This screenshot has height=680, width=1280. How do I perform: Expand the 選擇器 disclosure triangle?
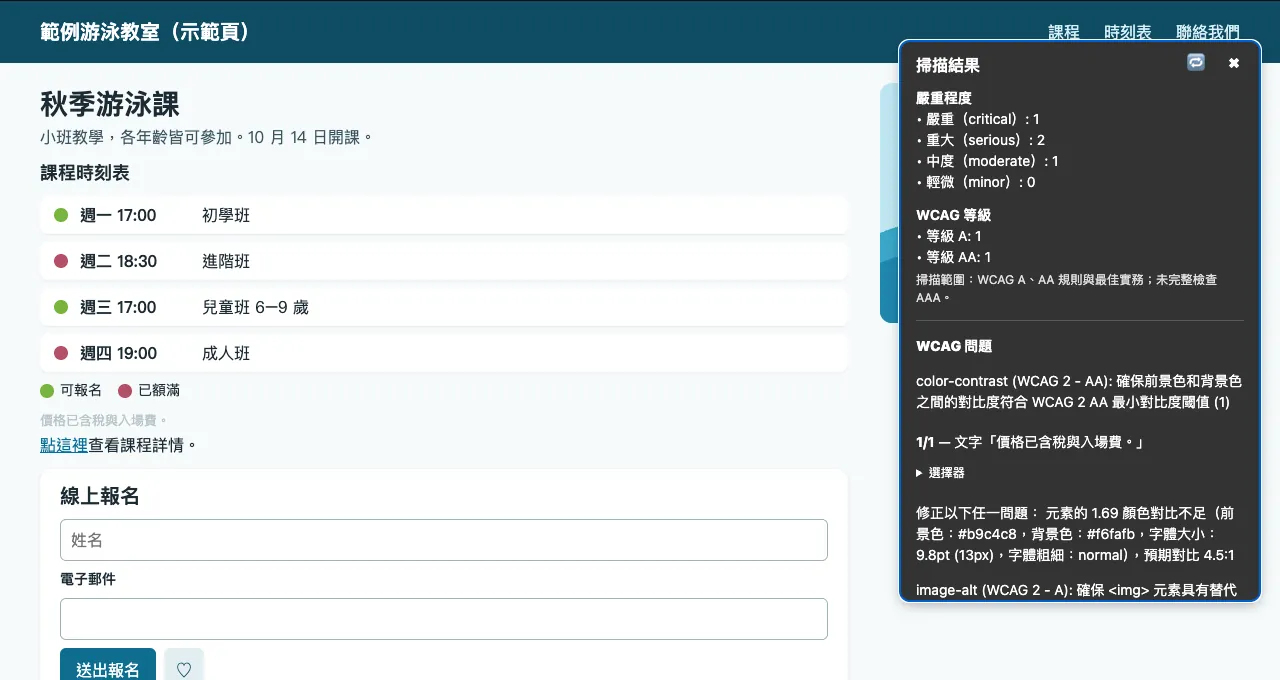tap(920, 473)
